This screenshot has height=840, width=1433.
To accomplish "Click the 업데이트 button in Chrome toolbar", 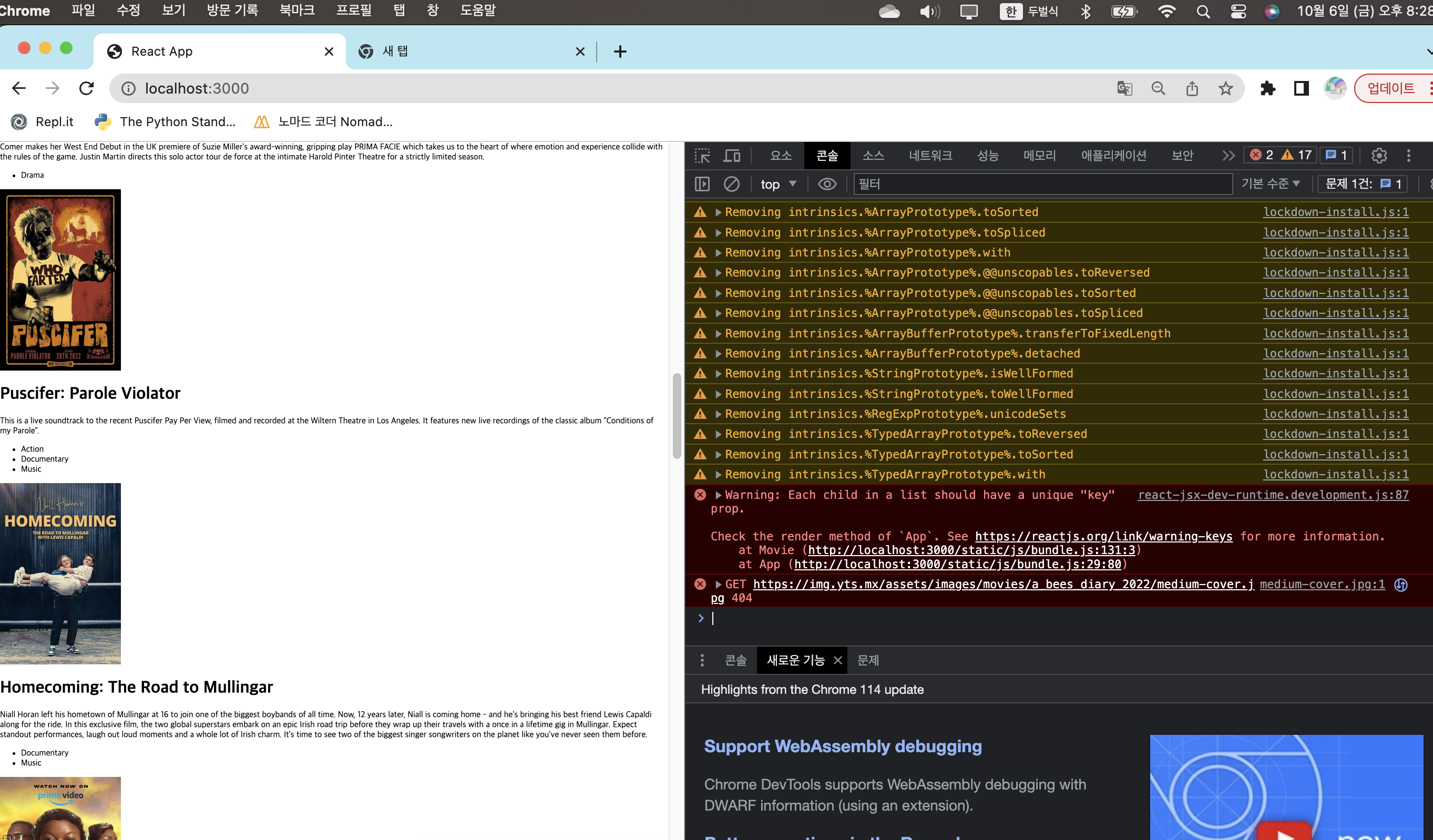I will click(1390, 88).
